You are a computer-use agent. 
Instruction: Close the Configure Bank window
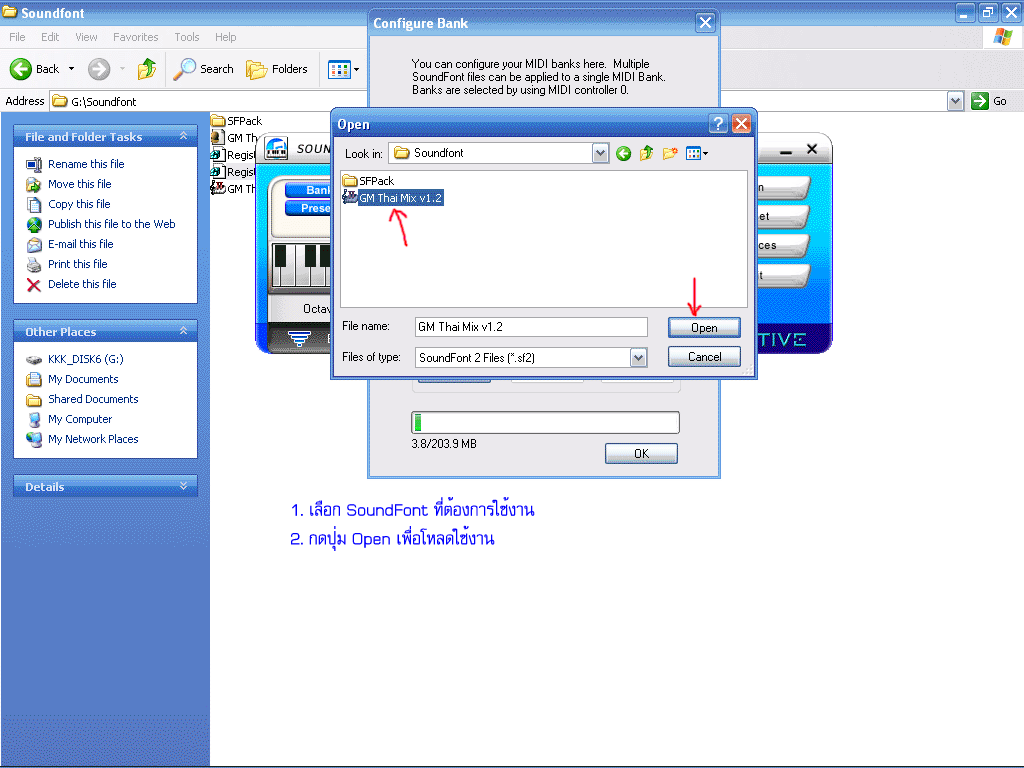point(705,24)
